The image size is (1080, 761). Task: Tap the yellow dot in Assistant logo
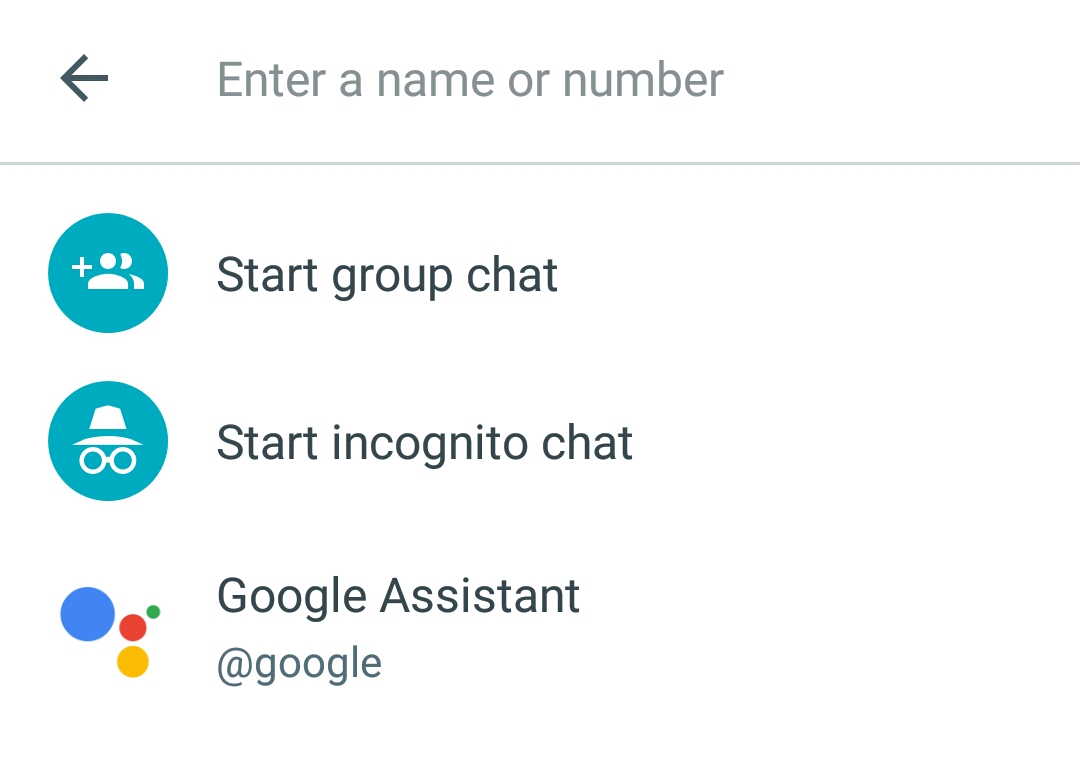[x=133, y=662]
